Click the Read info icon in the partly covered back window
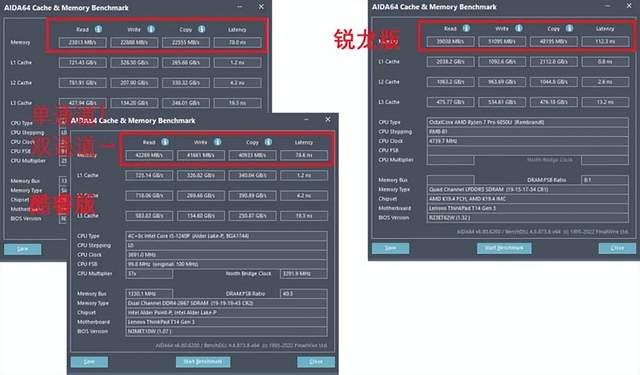This screenshot has height=375, width=640. point(98,29)
